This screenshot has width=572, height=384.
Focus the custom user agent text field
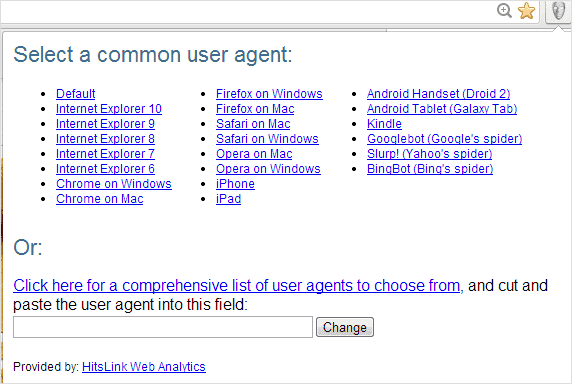point(163,327)
